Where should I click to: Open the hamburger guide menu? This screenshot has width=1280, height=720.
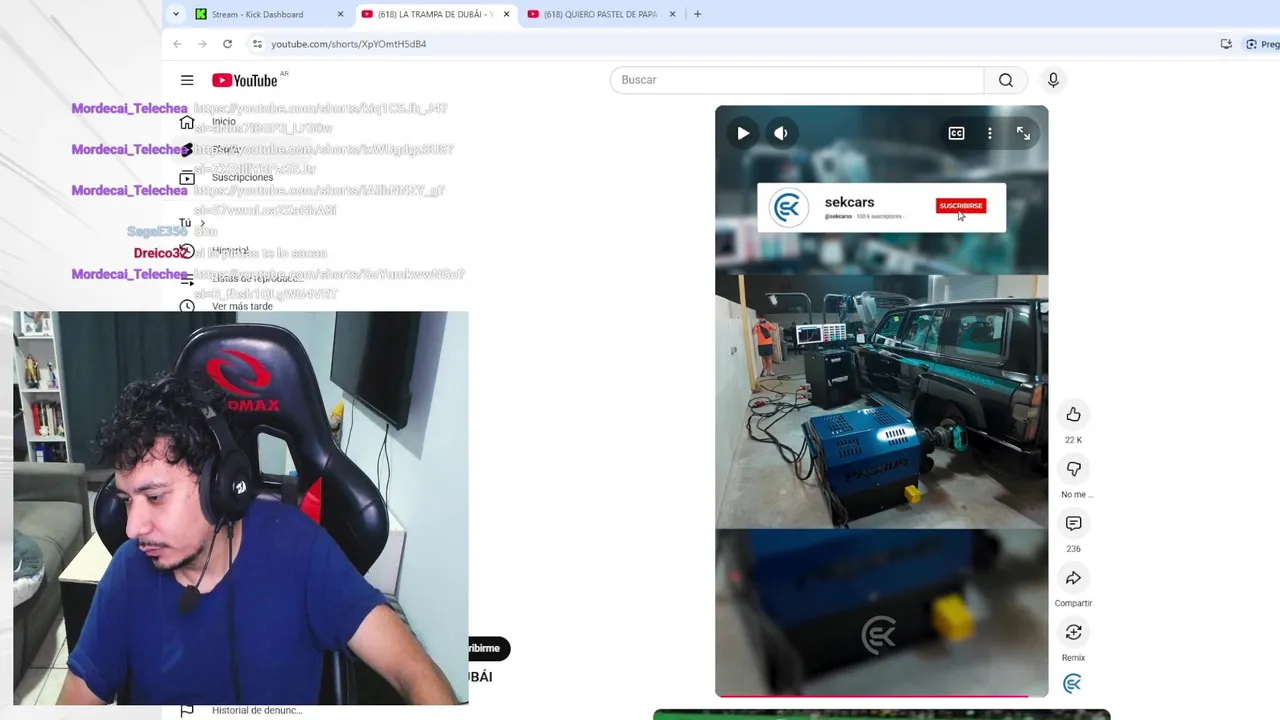tap(187, 80)
